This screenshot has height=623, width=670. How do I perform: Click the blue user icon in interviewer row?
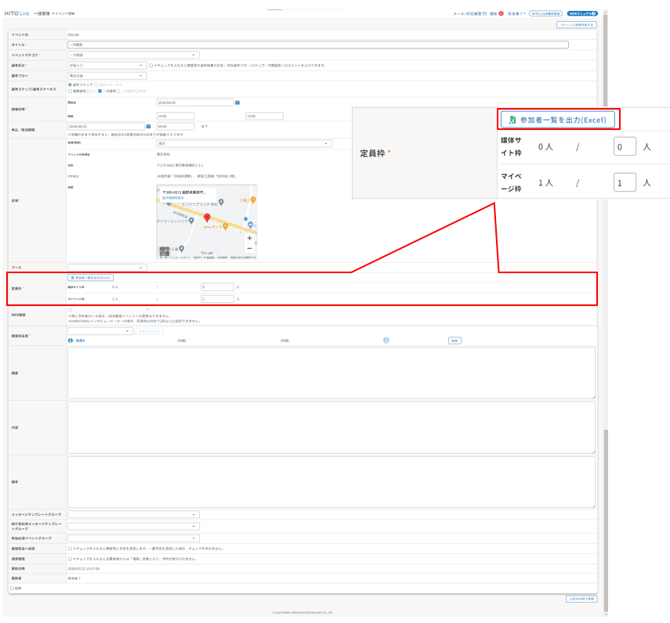coord(71,340)
